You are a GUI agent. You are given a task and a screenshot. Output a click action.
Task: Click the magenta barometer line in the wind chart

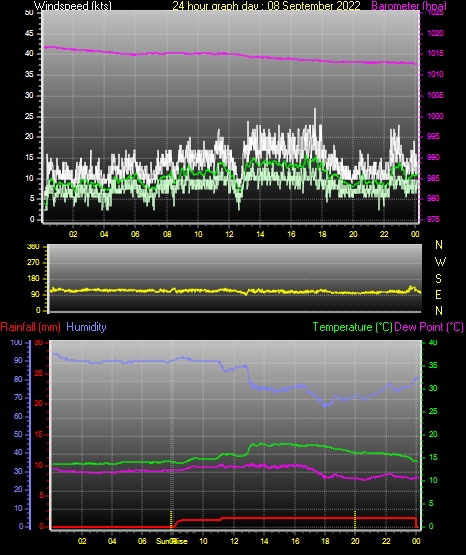[x=230, y=54]
